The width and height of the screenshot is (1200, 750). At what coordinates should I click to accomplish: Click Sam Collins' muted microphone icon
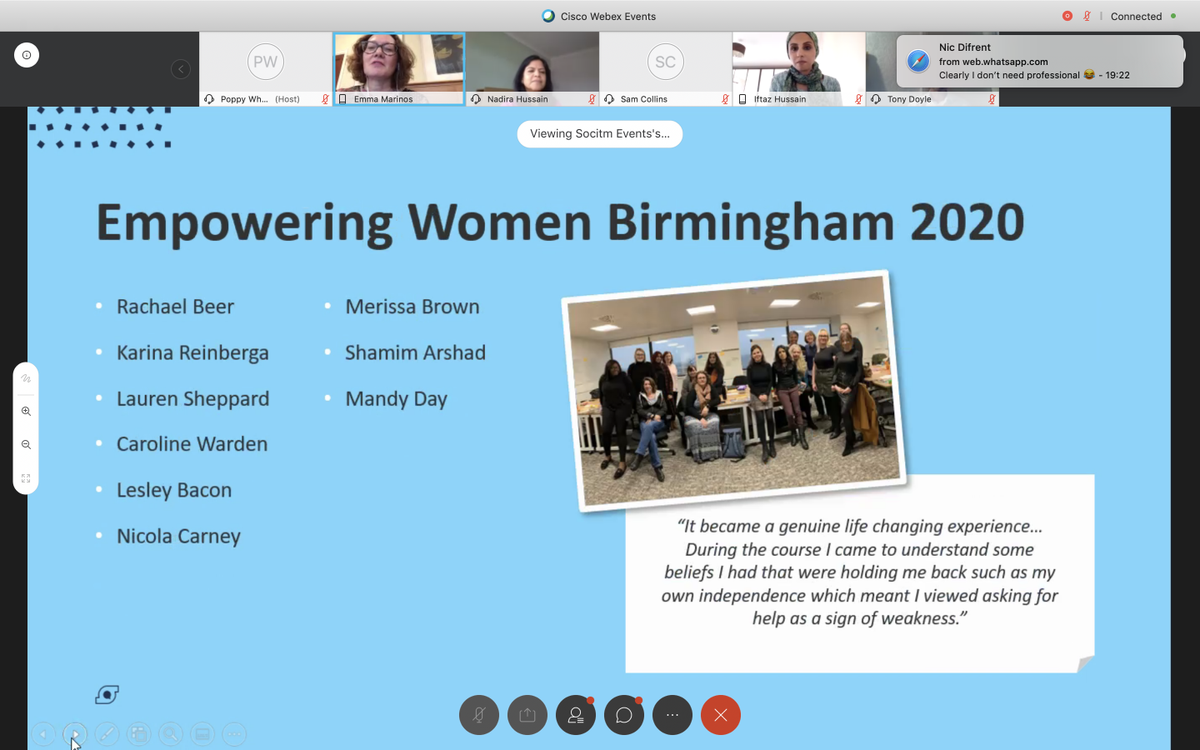725,100
